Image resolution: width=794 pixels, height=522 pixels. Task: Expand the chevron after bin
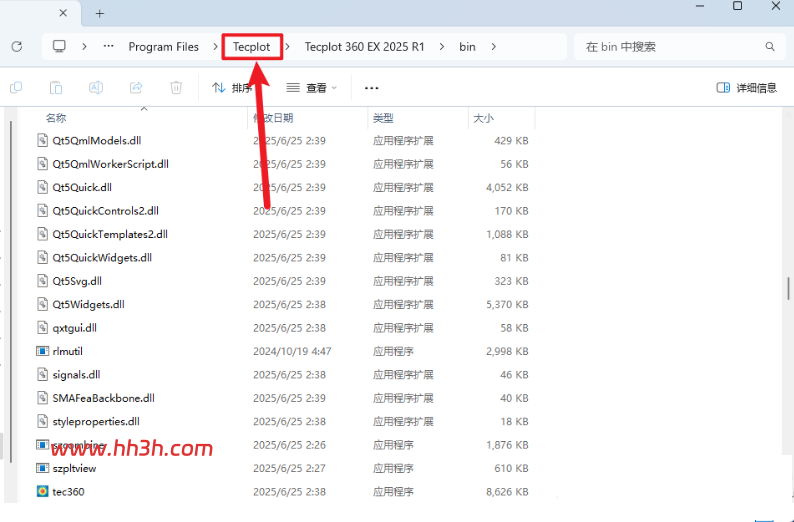[x=493, y=47]
